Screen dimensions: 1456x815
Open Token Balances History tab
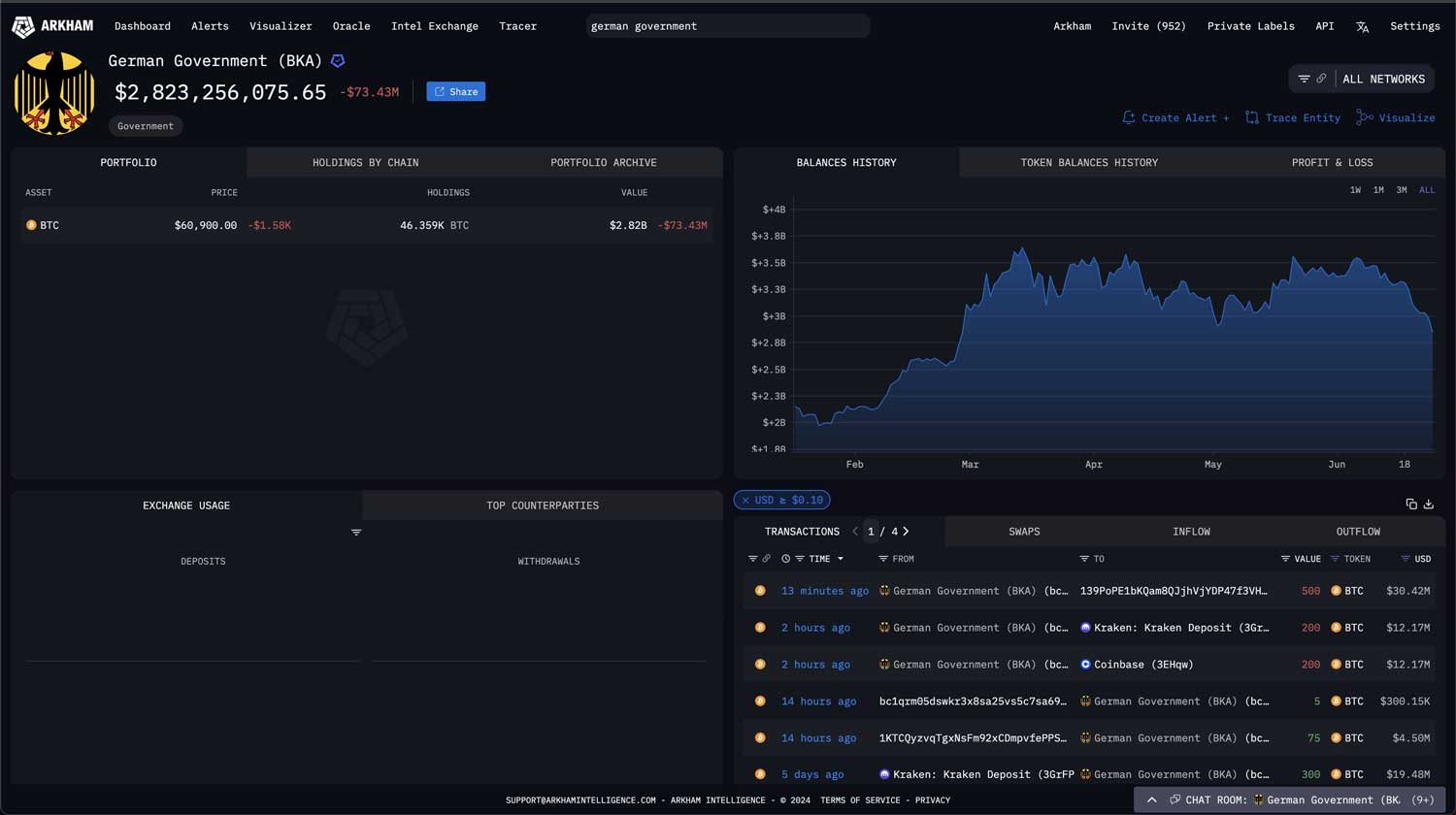pyautogui.click(x=1089, y=162)
